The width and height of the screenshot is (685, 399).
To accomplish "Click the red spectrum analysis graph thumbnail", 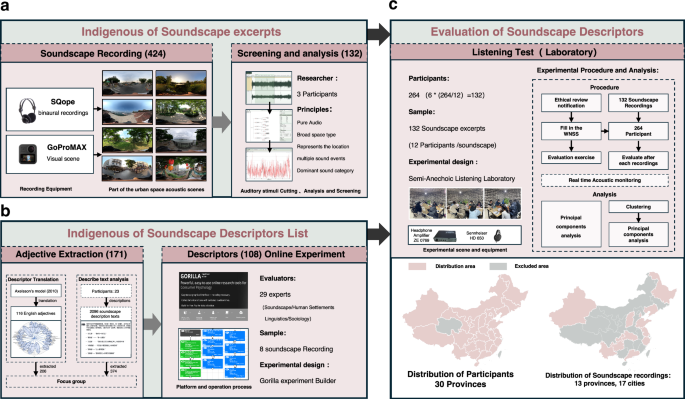I will pyautogui.click(x=269, y=164).
